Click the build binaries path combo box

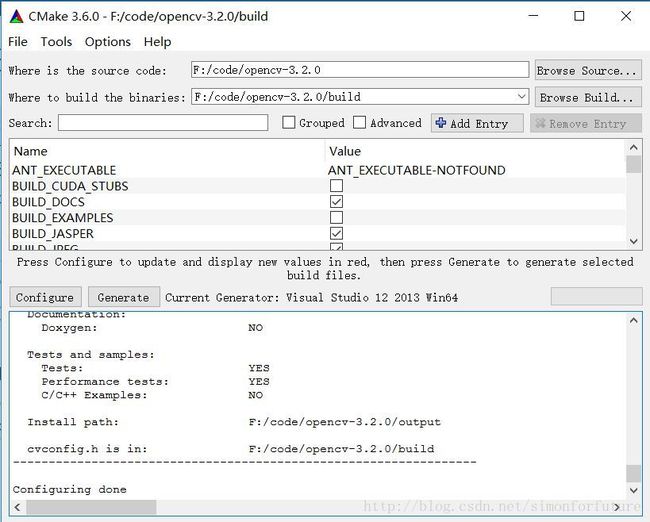360,97
